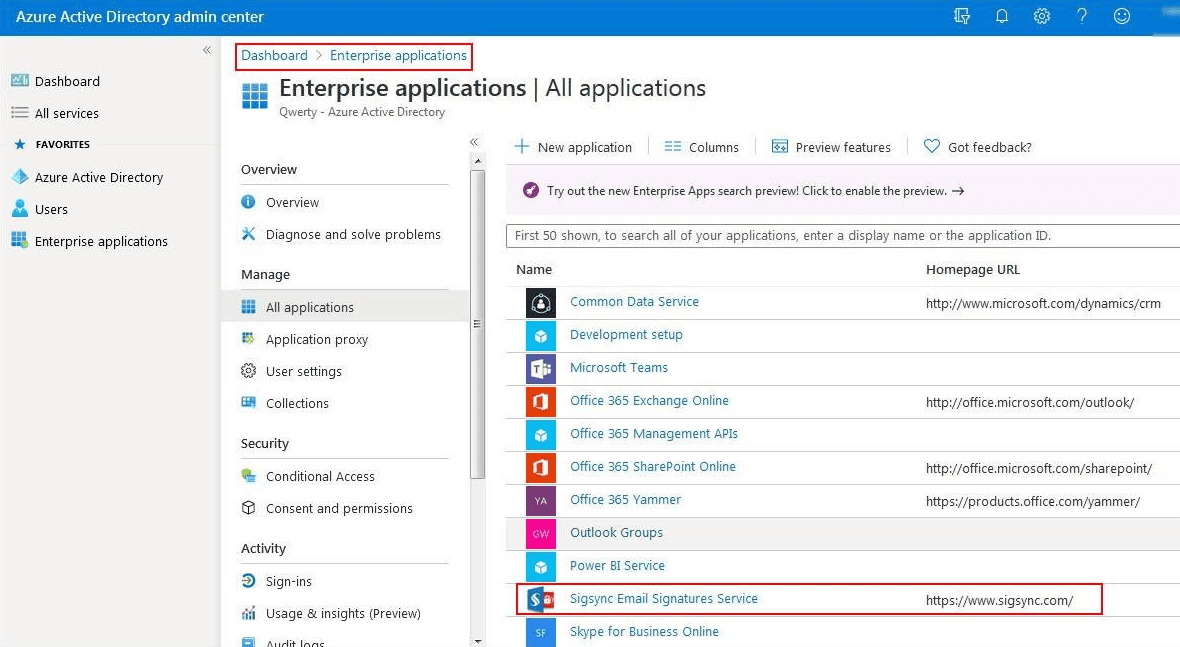Open Conditional Access under Security
This screenshot has width=1180, height=647.
[321, 476]
